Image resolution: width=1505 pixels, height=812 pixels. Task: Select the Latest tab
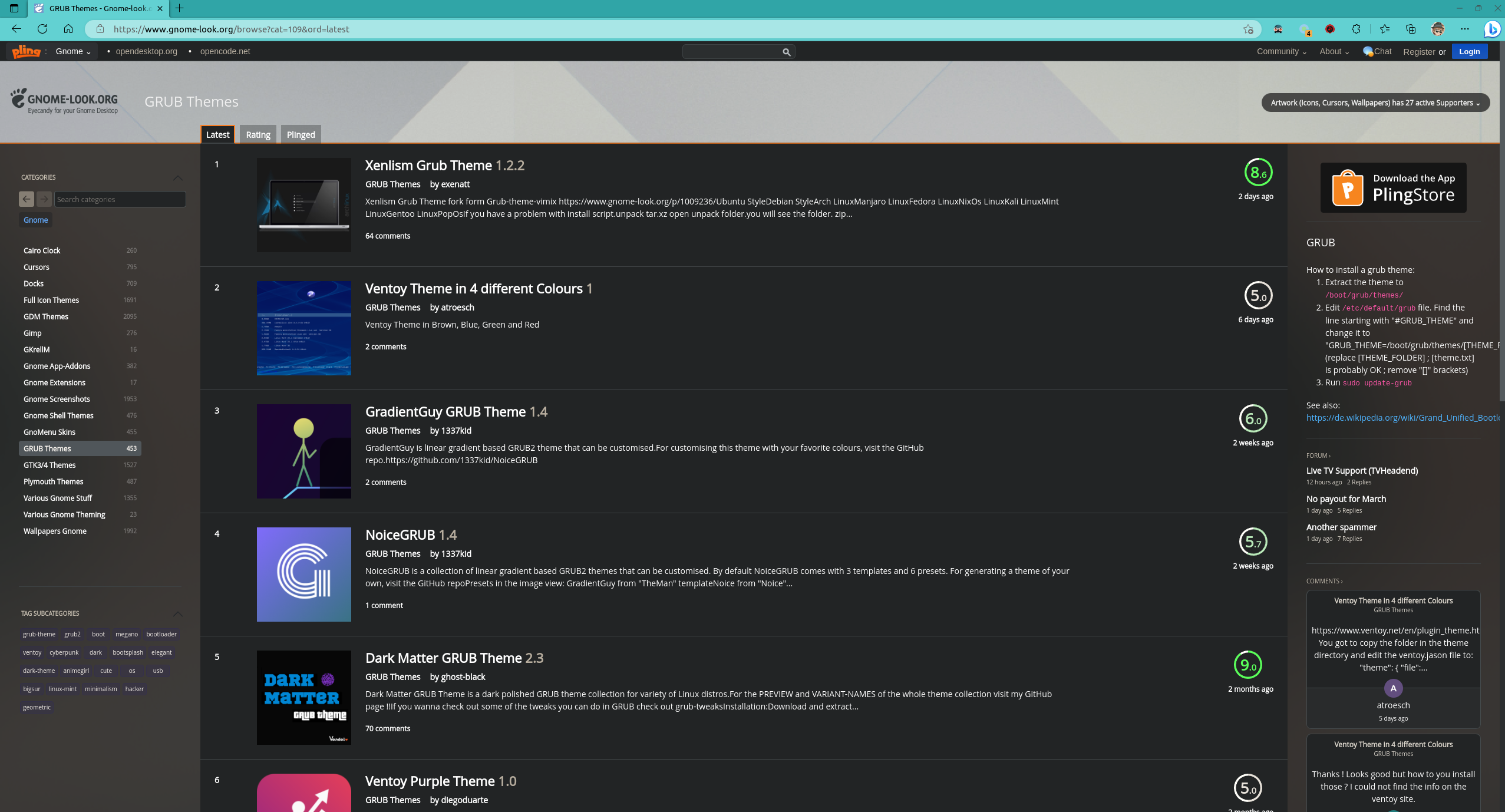217,134
